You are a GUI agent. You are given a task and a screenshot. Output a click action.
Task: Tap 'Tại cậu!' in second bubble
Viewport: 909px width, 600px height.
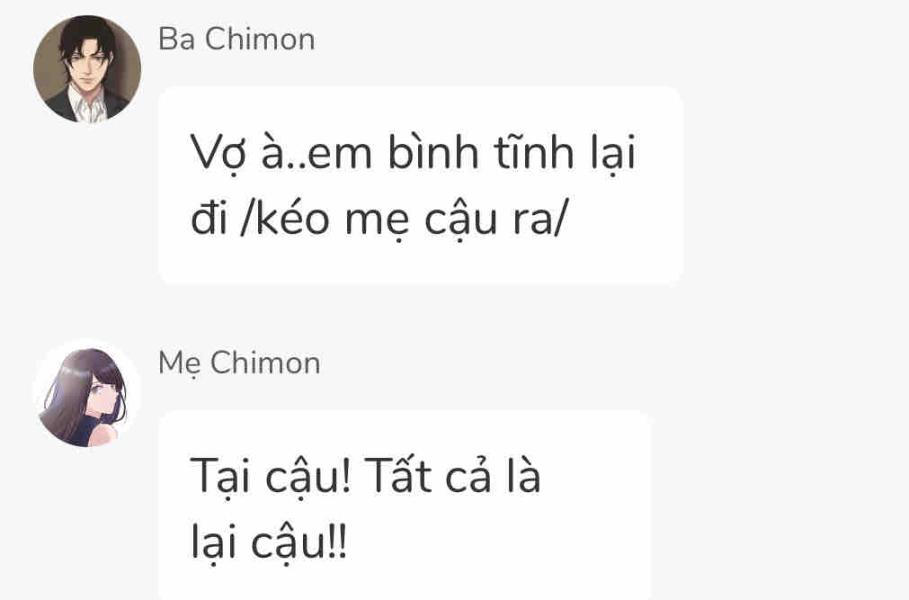tap(271, 478)
